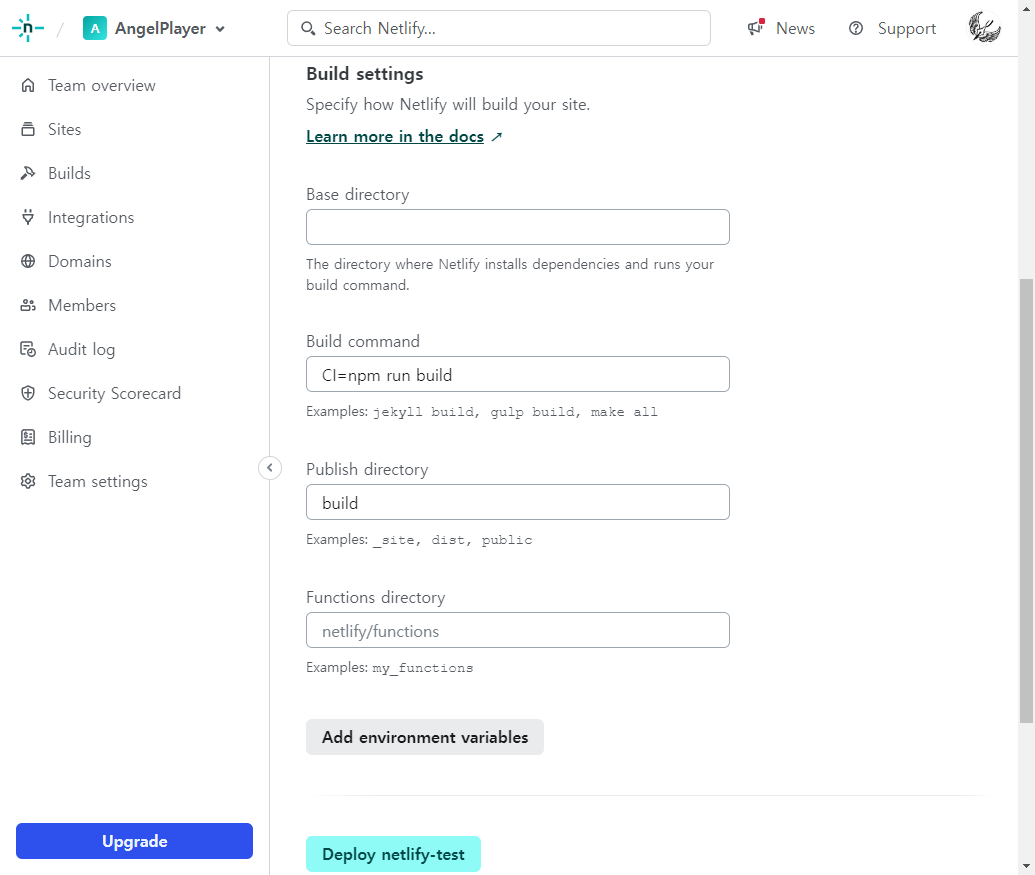Focus the Search Netlify field
Screen dimensions: 1035x875
pos(498,28)
